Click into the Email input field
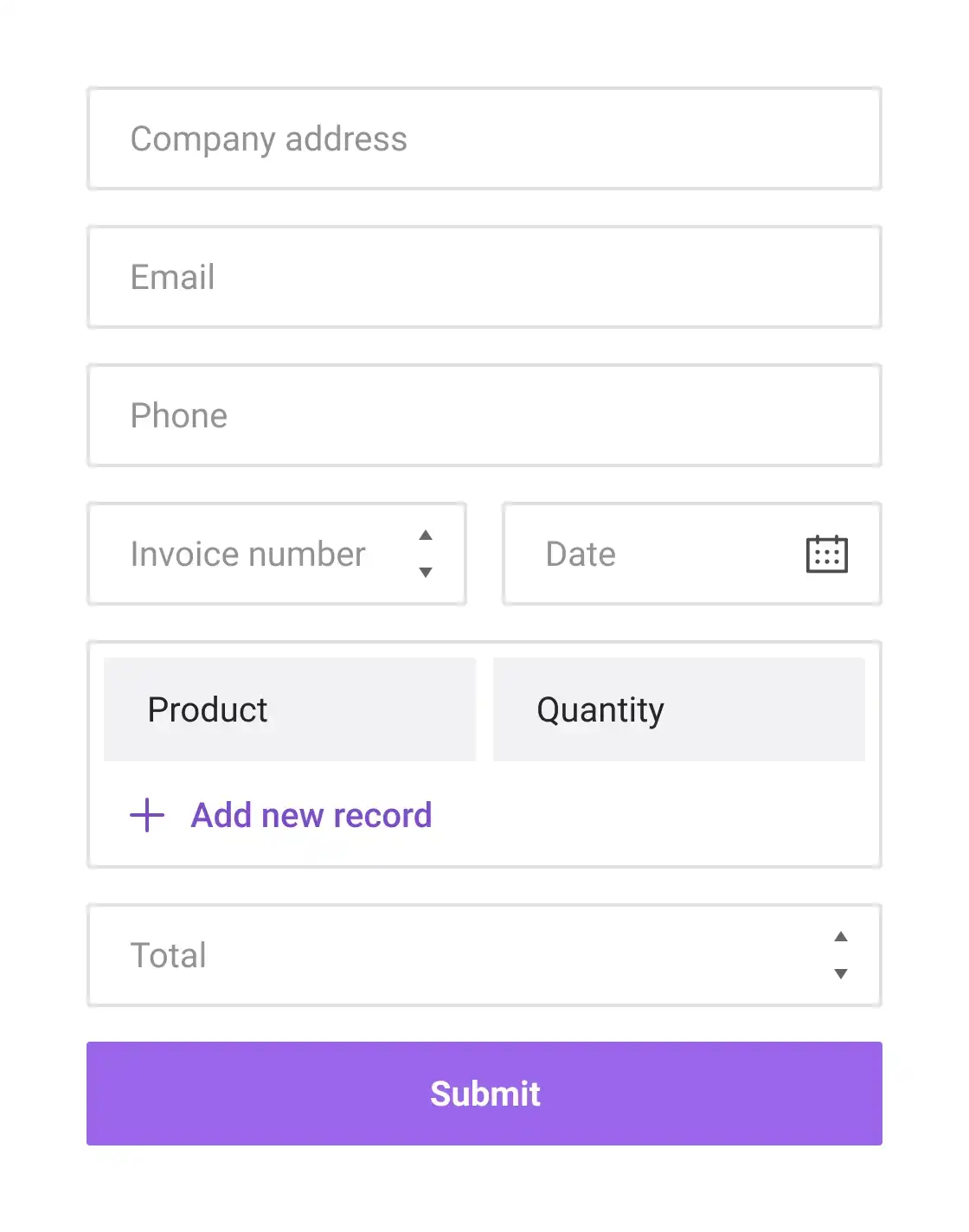969x1232 pixels. click(484, 277)
